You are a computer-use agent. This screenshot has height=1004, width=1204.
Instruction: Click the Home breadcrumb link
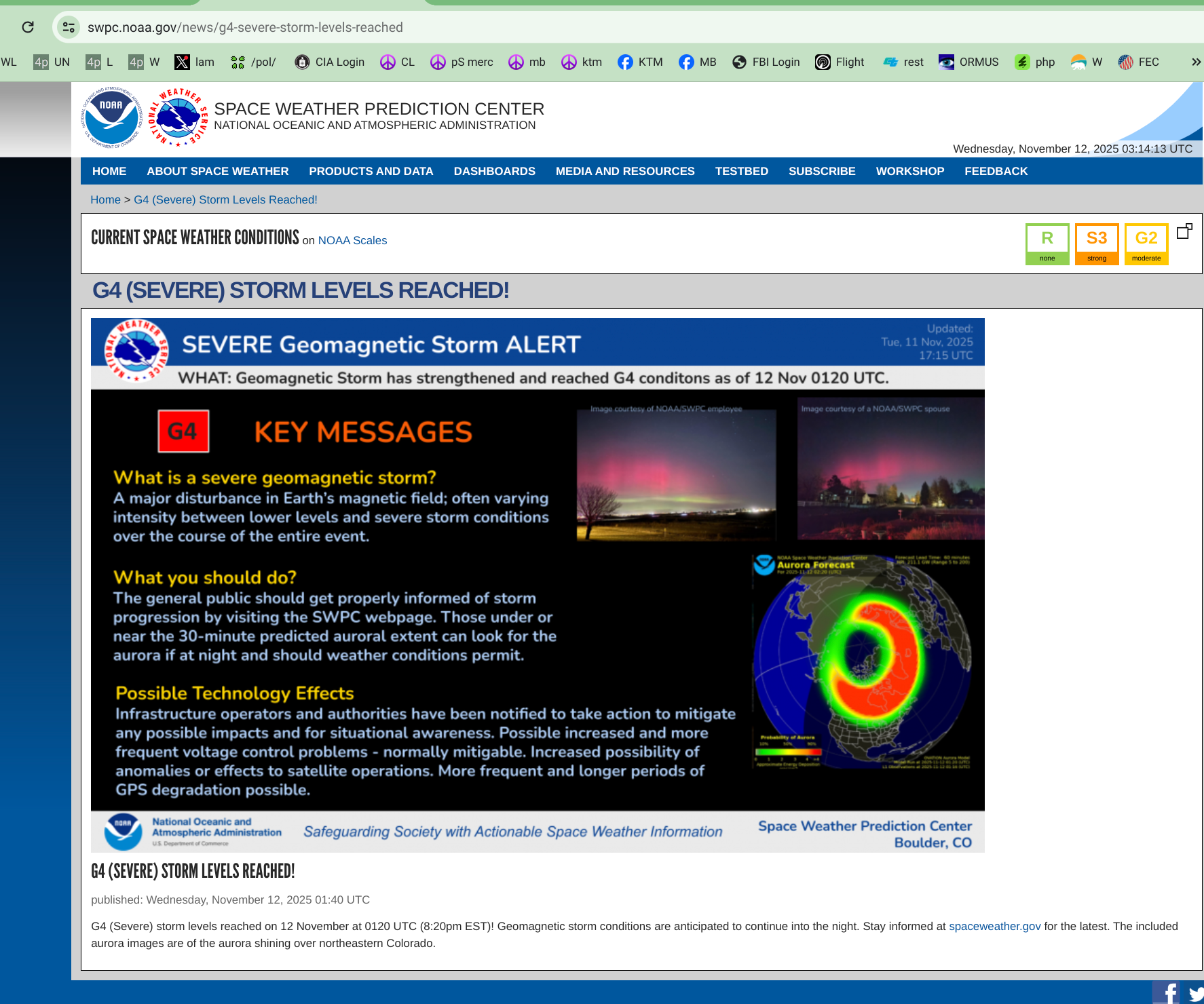point(105,200)
